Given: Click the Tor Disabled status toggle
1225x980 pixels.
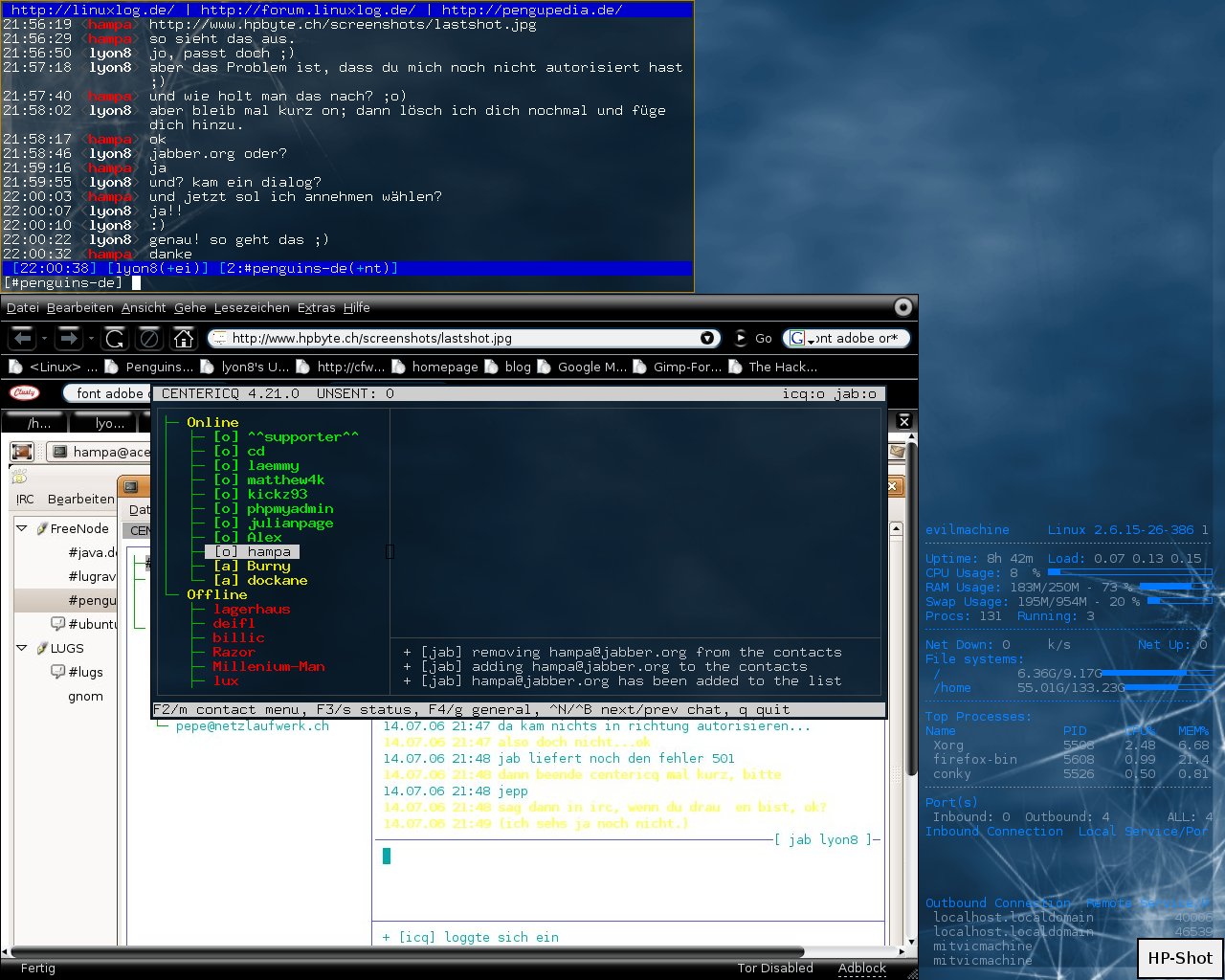Looking at the screenshot, I should point(774,968).
